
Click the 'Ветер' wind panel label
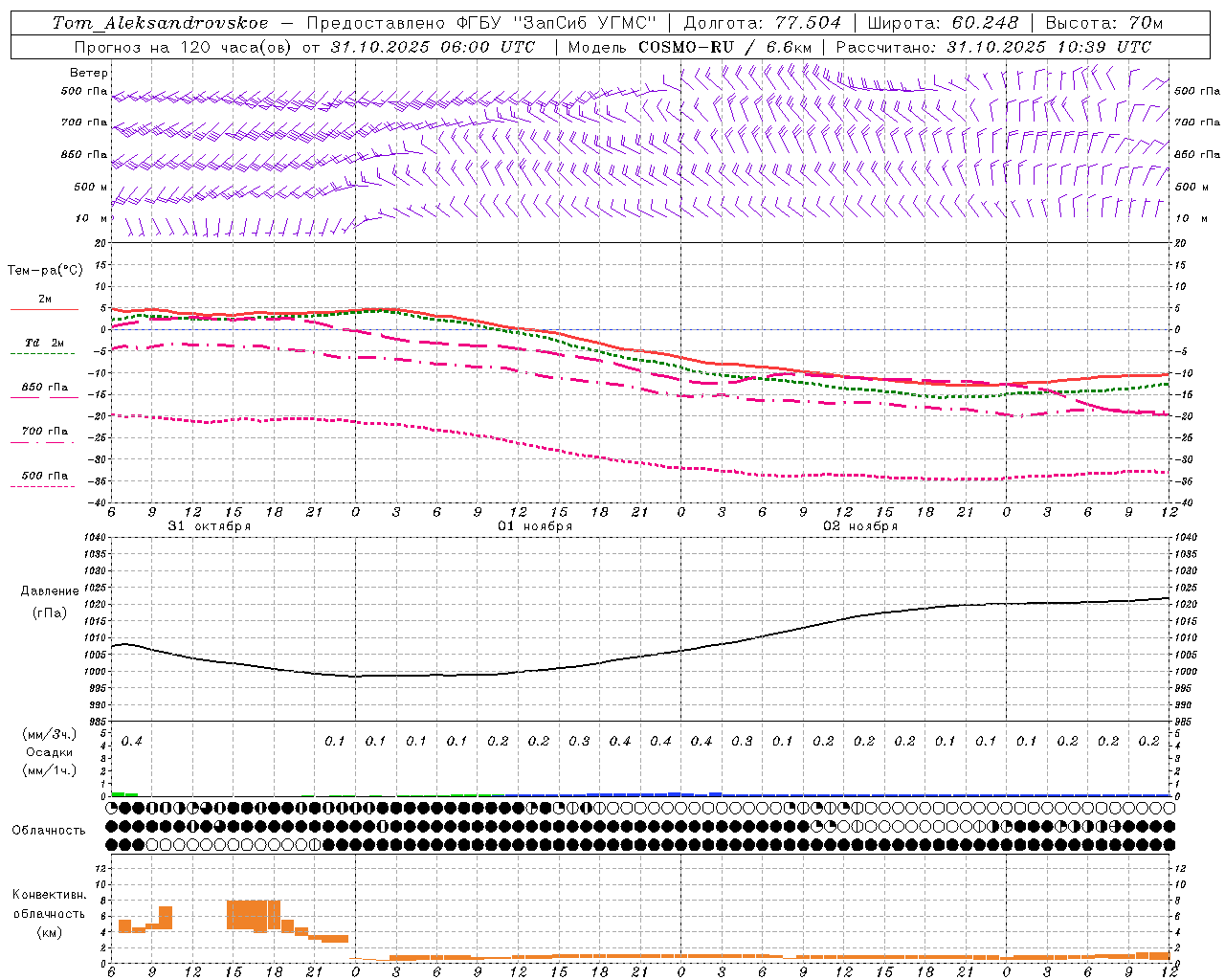[89, 73]
